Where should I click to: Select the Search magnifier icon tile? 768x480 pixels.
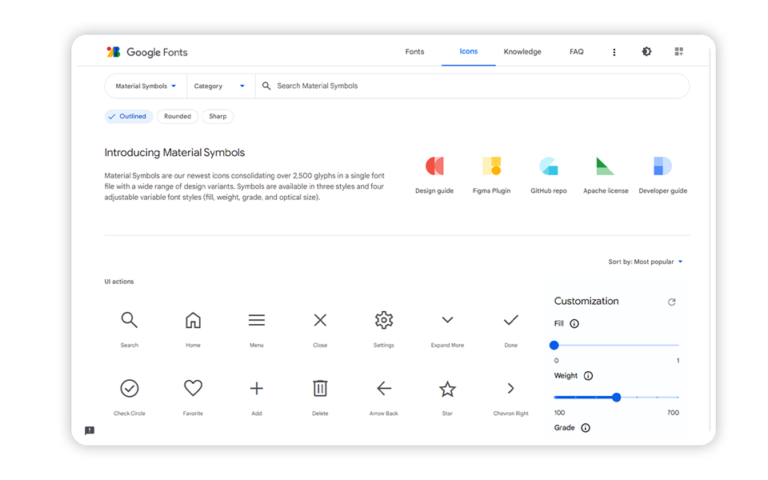tap(129, 328)
